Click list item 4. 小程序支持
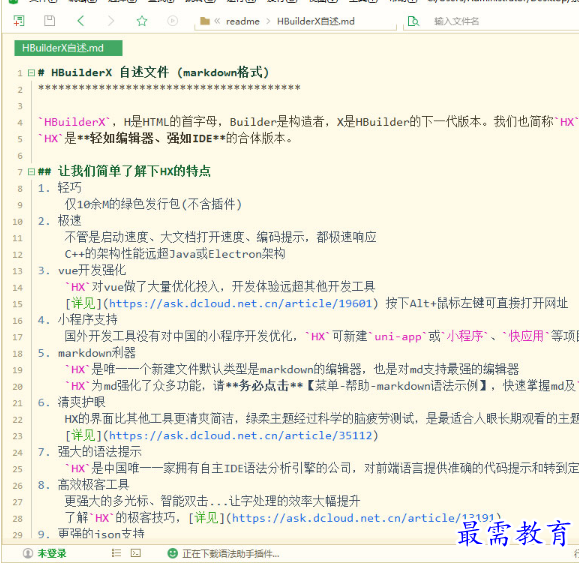Screen dimensions: 579x565 click(78, 320)
